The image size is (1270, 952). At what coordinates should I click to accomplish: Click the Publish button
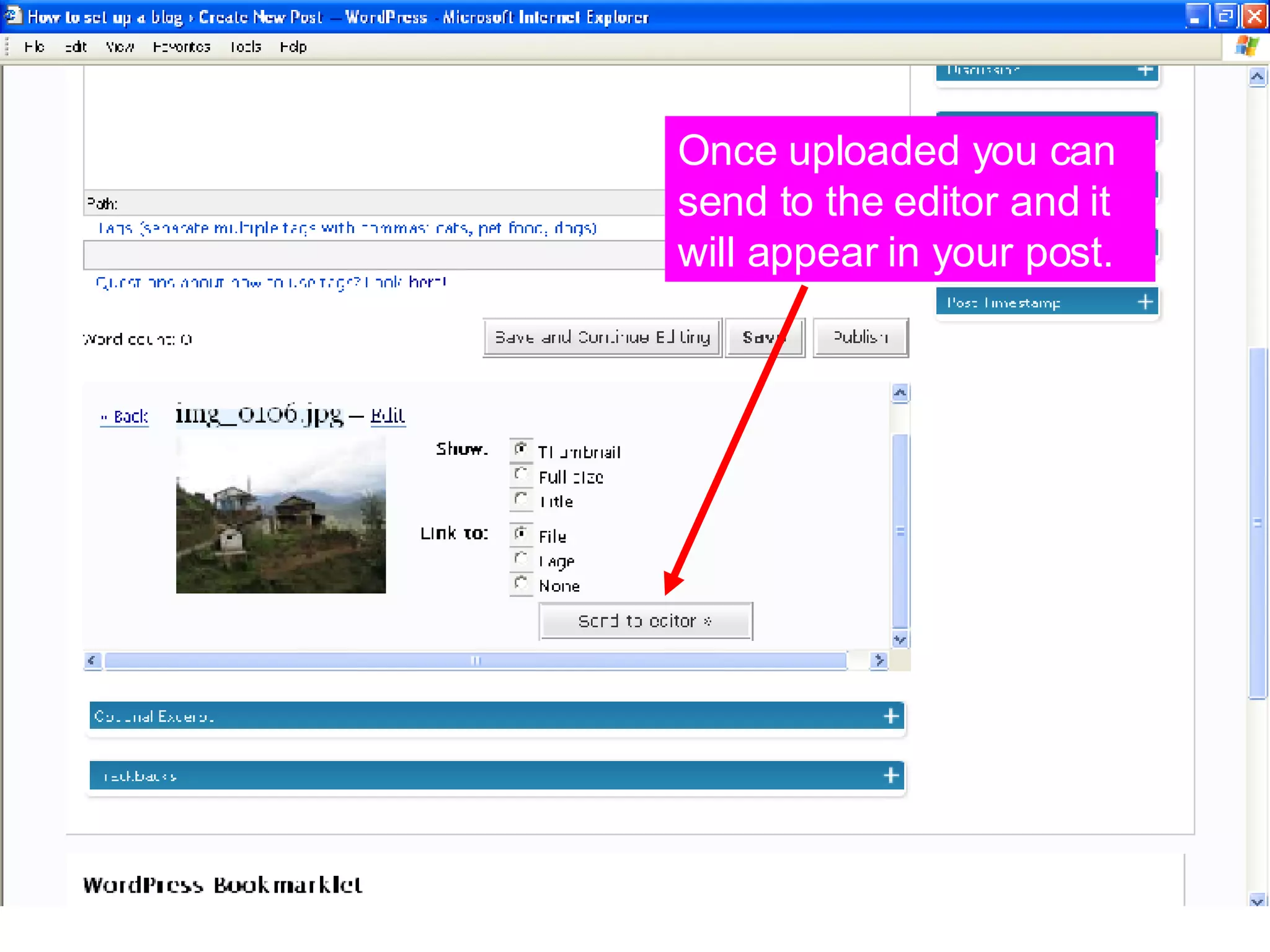[861, 338]
